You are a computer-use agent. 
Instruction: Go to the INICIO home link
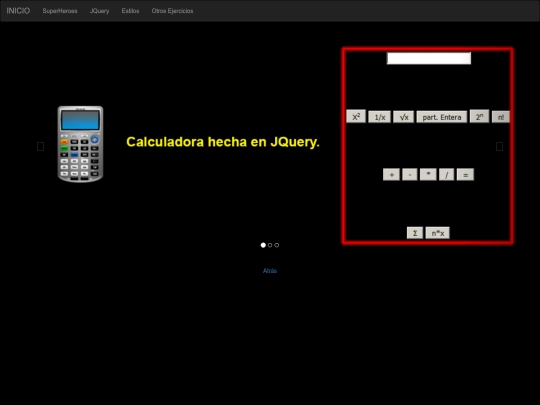pyautogui.click(x=18, y=11)
